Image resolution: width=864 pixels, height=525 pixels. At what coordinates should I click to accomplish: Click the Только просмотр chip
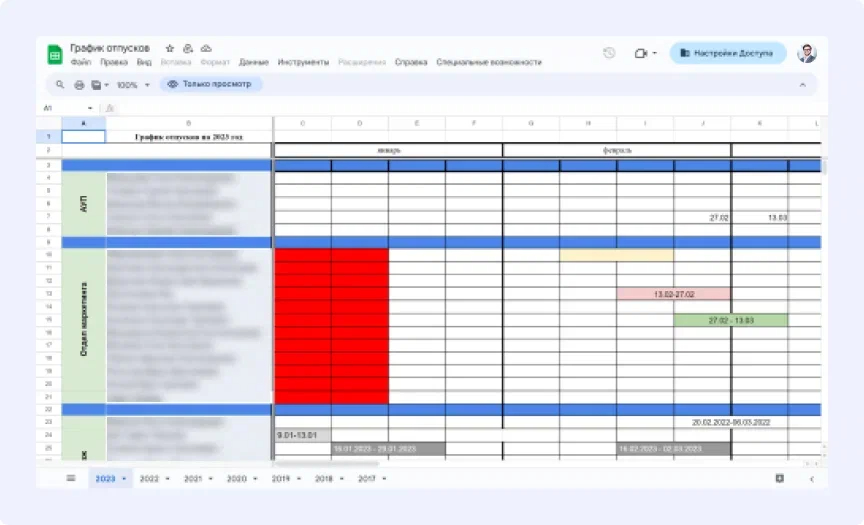pos(210,84)
